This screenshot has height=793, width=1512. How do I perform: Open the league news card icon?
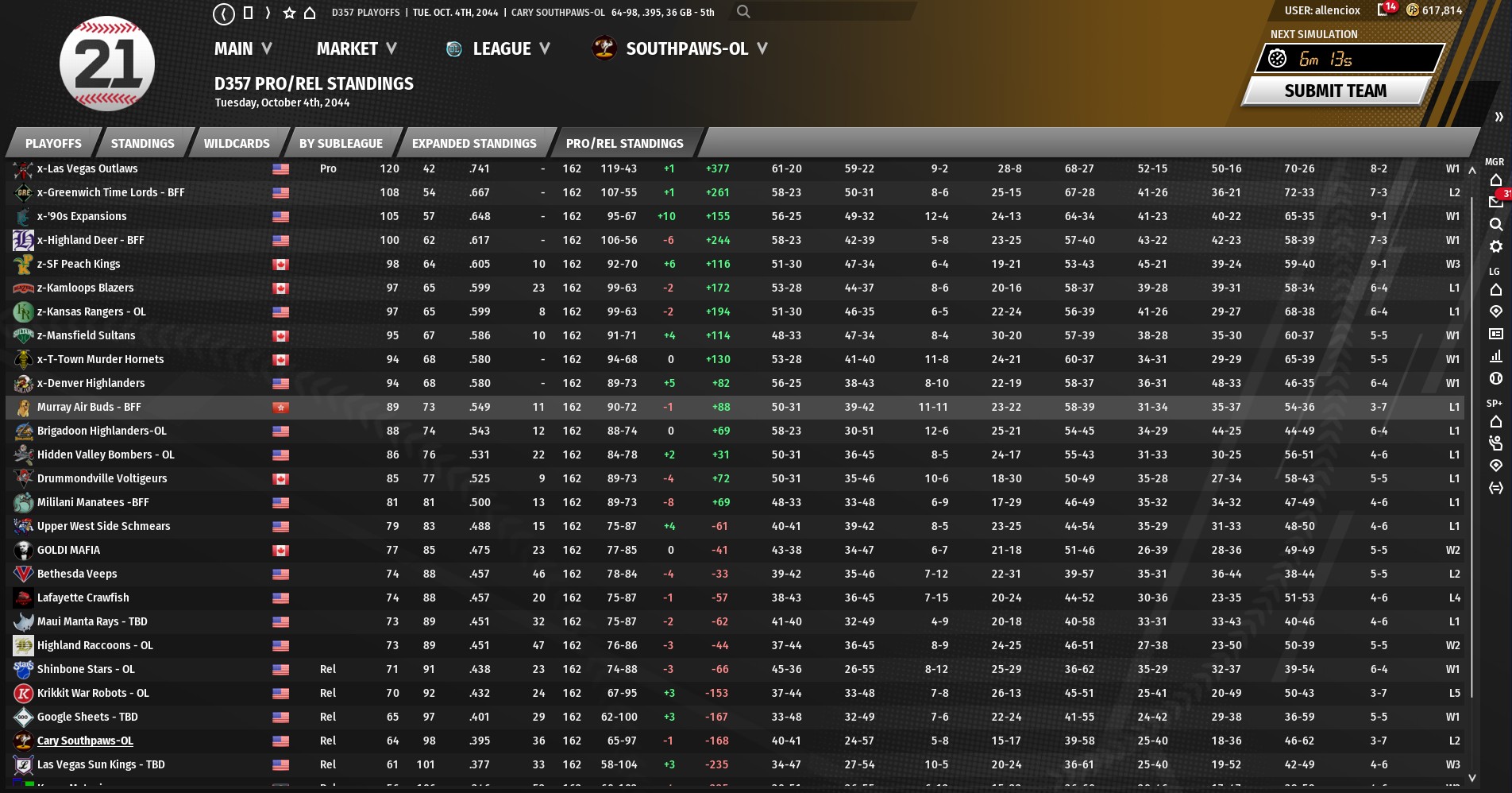point(1496,334)
